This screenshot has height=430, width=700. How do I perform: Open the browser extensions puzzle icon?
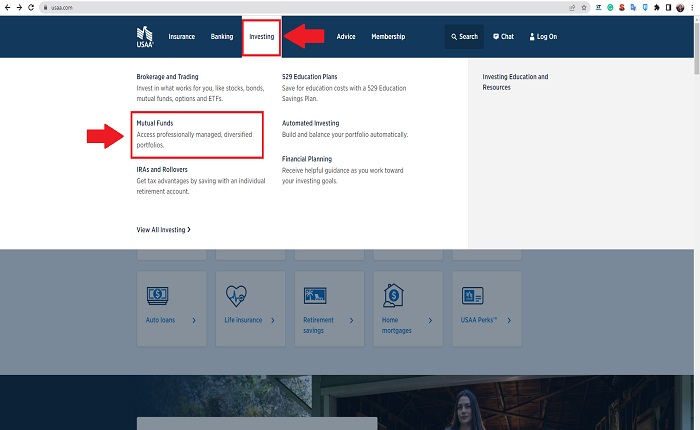tap(657, 8)
